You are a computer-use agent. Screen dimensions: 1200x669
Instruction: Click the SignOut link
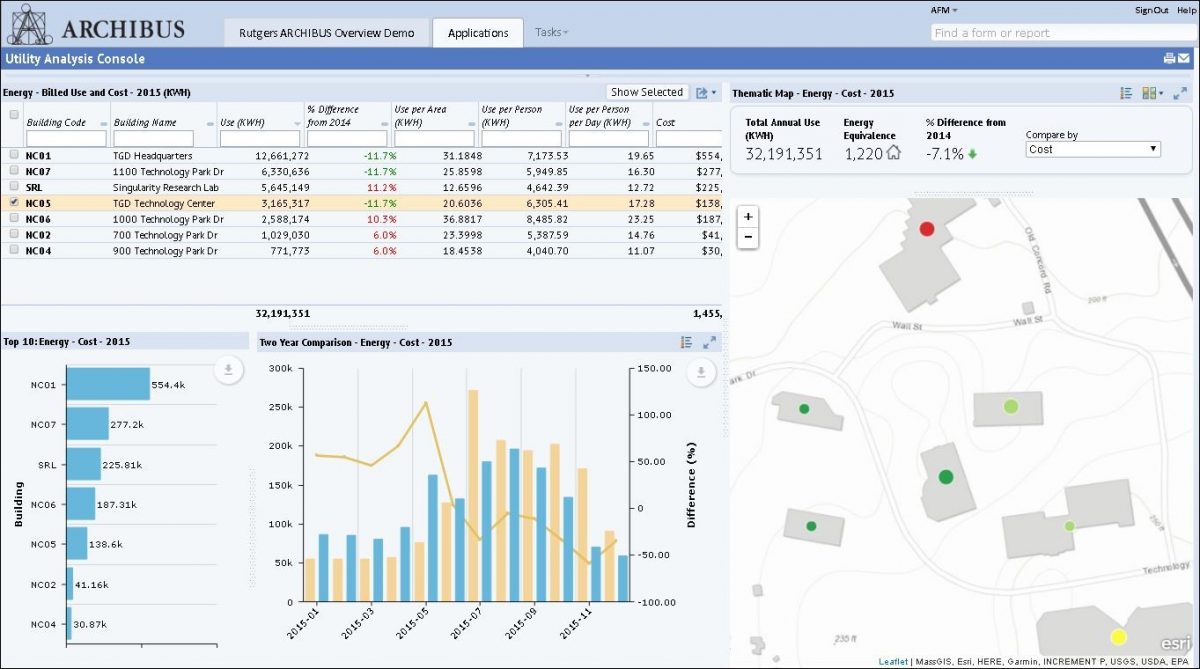click(1151, 10)
